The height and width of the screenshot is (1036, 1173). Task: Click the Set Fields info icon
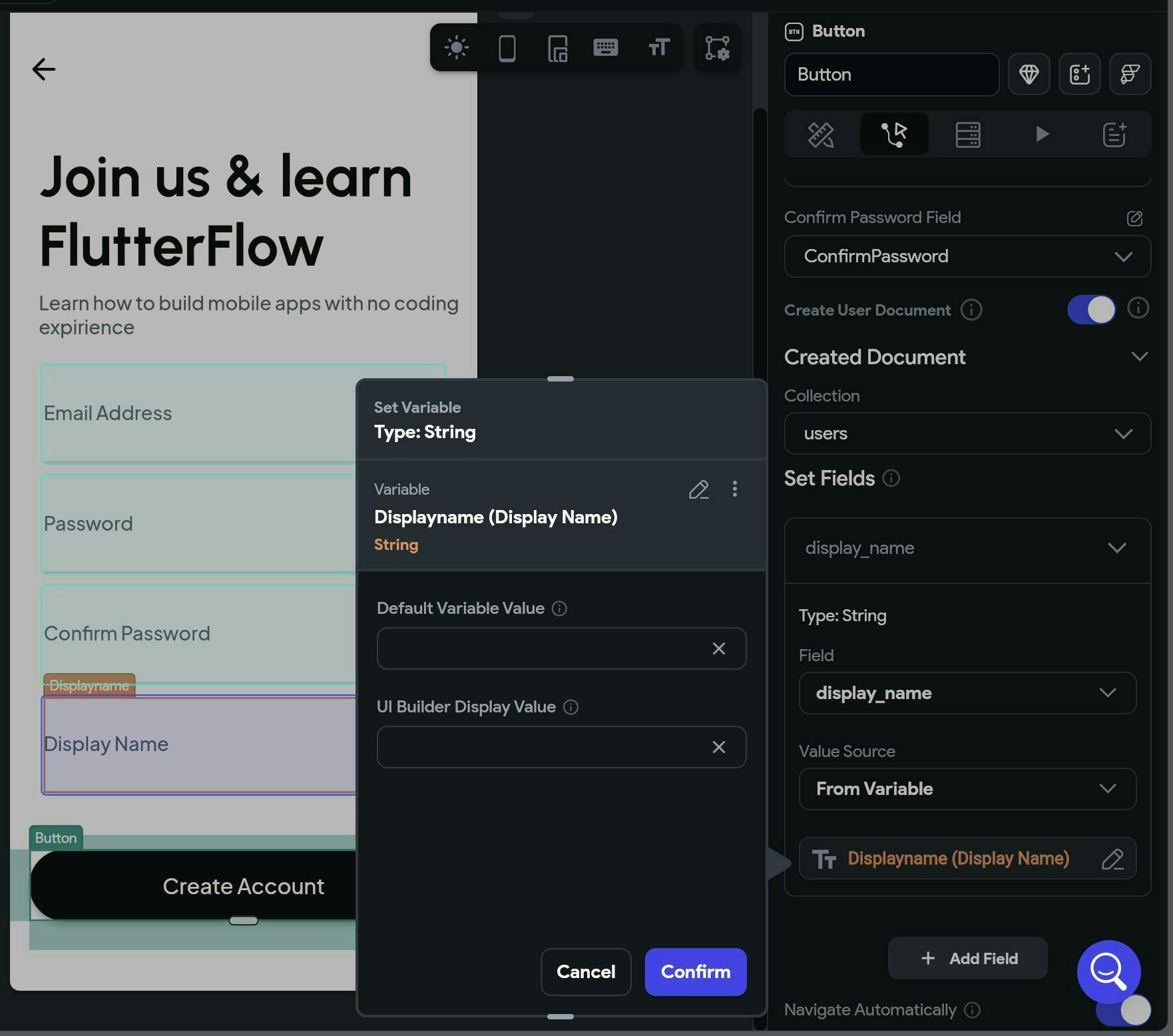tap(891, 478)
